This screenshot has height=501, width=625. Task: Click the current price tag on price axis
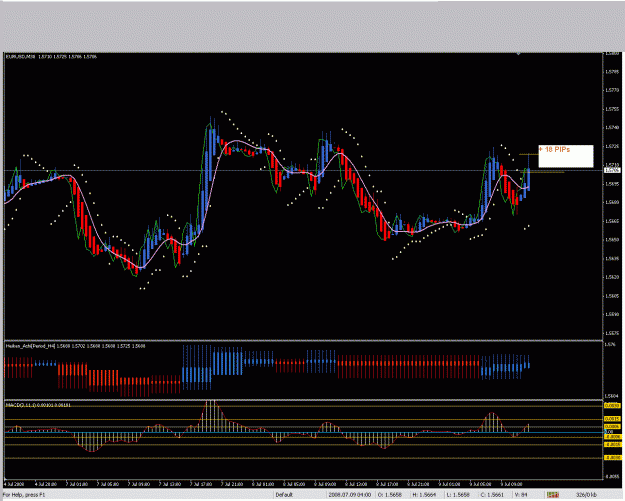(612, 170)
